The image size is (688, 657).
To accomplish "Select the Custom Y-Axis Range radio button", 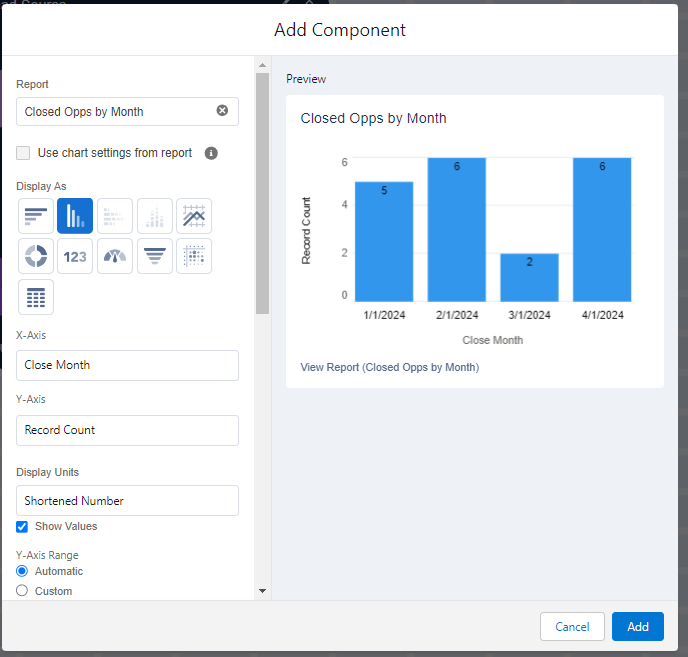I will [22, 591].
